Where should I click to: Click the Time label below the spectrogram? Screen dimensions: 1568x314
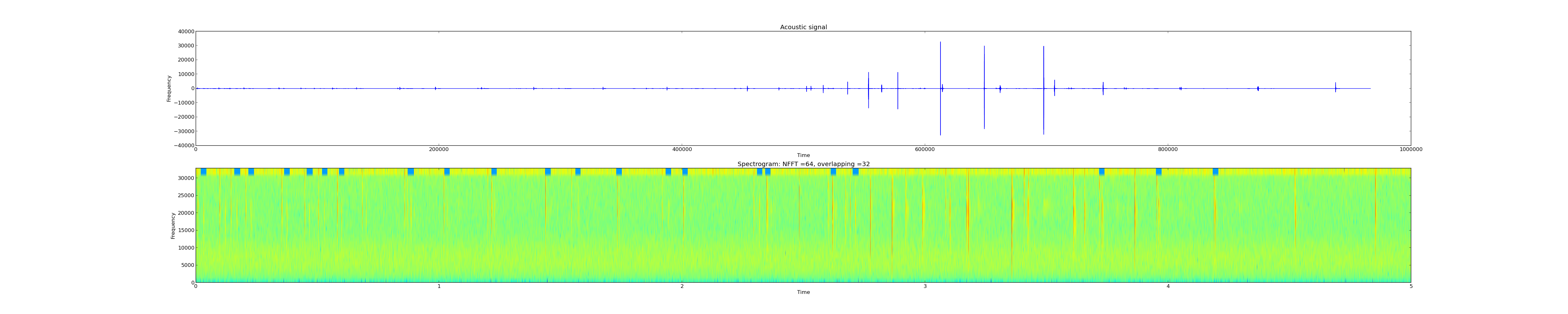click(803, 292)
